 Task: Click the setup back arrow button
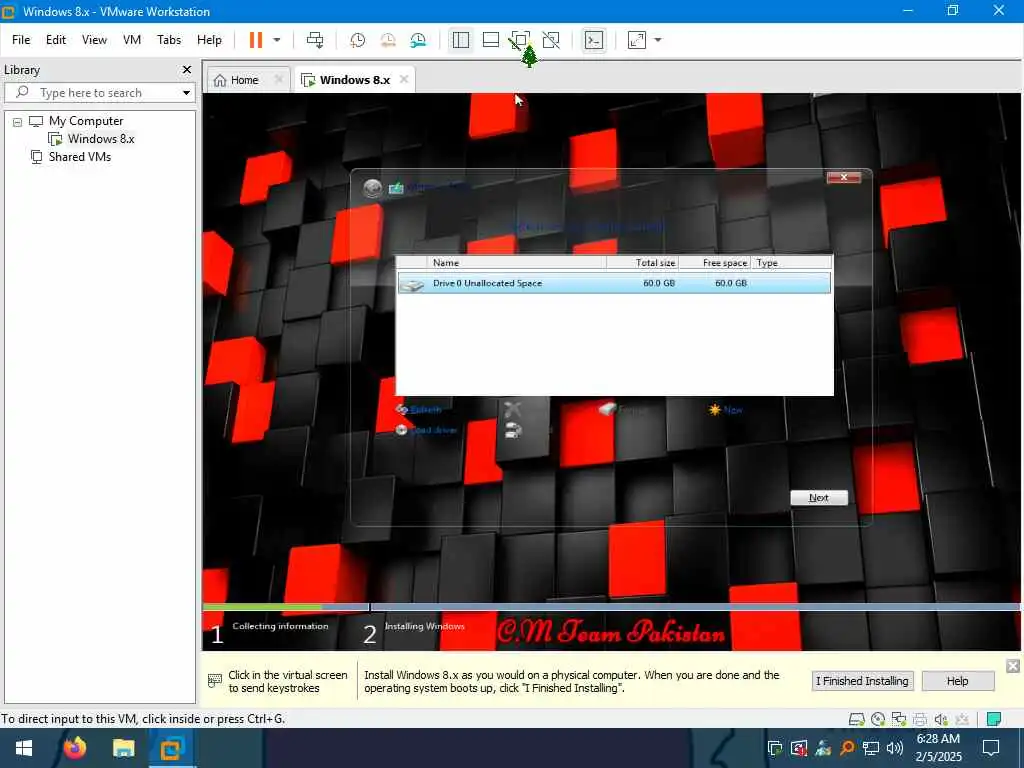tap(373, 188)
